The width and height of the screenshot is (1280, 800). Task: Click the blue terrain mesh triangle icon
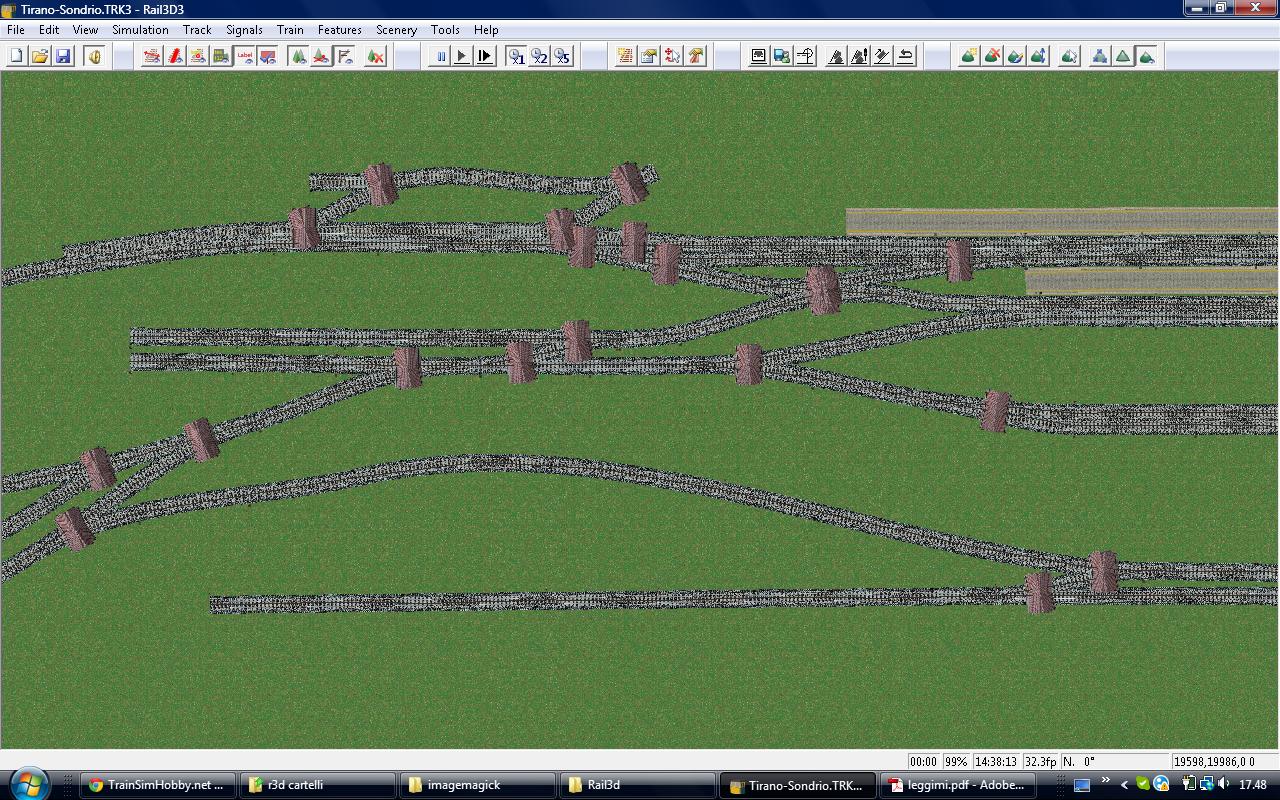click(x=1100, y=56)
